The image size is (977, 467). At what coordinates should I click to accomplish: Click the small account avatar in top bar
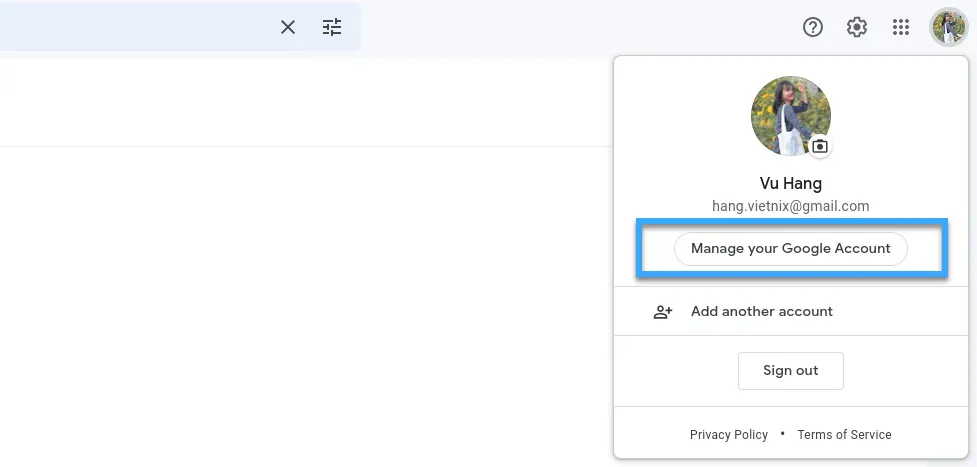pos(948,27)
